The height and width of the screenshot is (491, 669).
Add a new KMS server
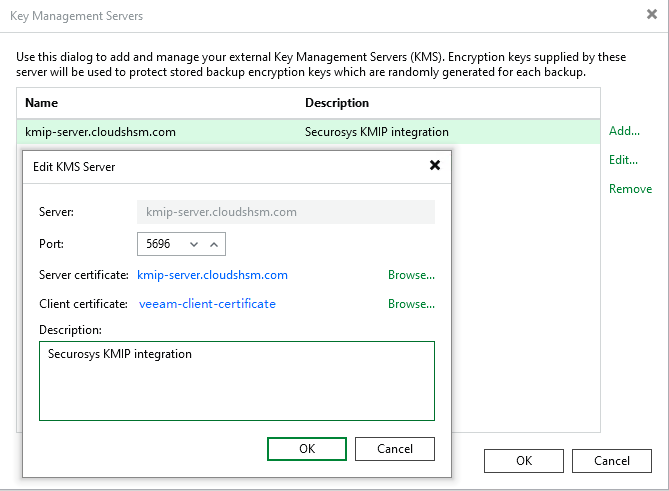(624, 131)
